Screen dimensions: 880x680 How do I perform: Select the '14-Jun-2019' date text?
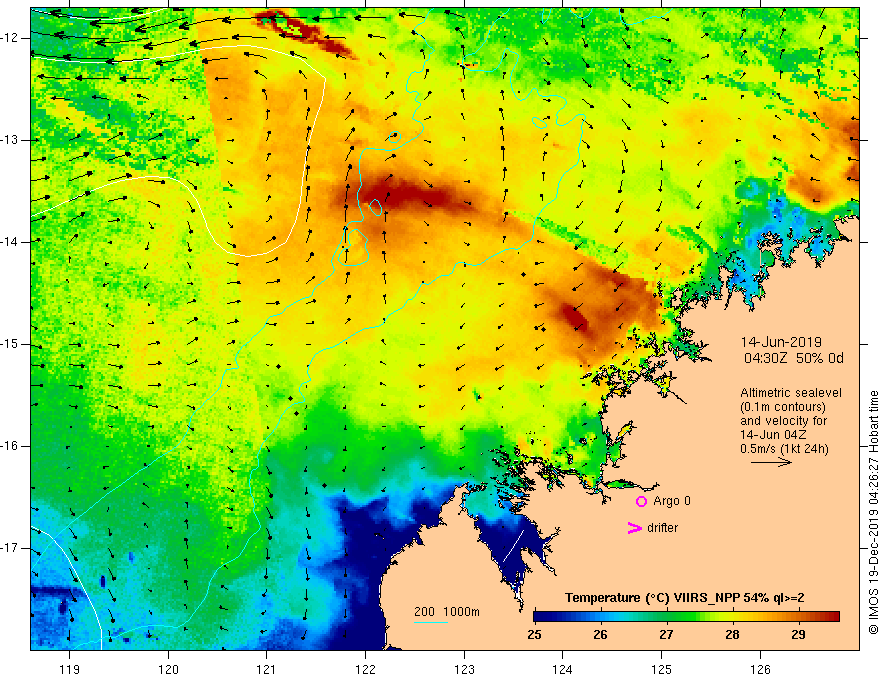(x=781, y=342)
